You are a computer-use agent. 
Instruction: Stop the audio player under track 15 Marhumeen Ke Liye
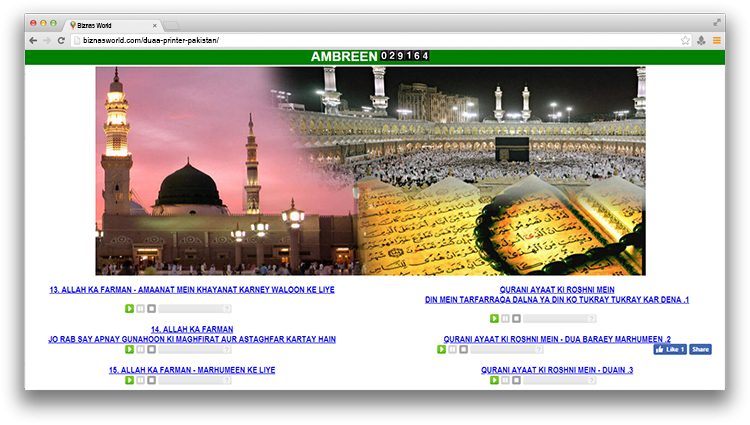tap(151, 380)
